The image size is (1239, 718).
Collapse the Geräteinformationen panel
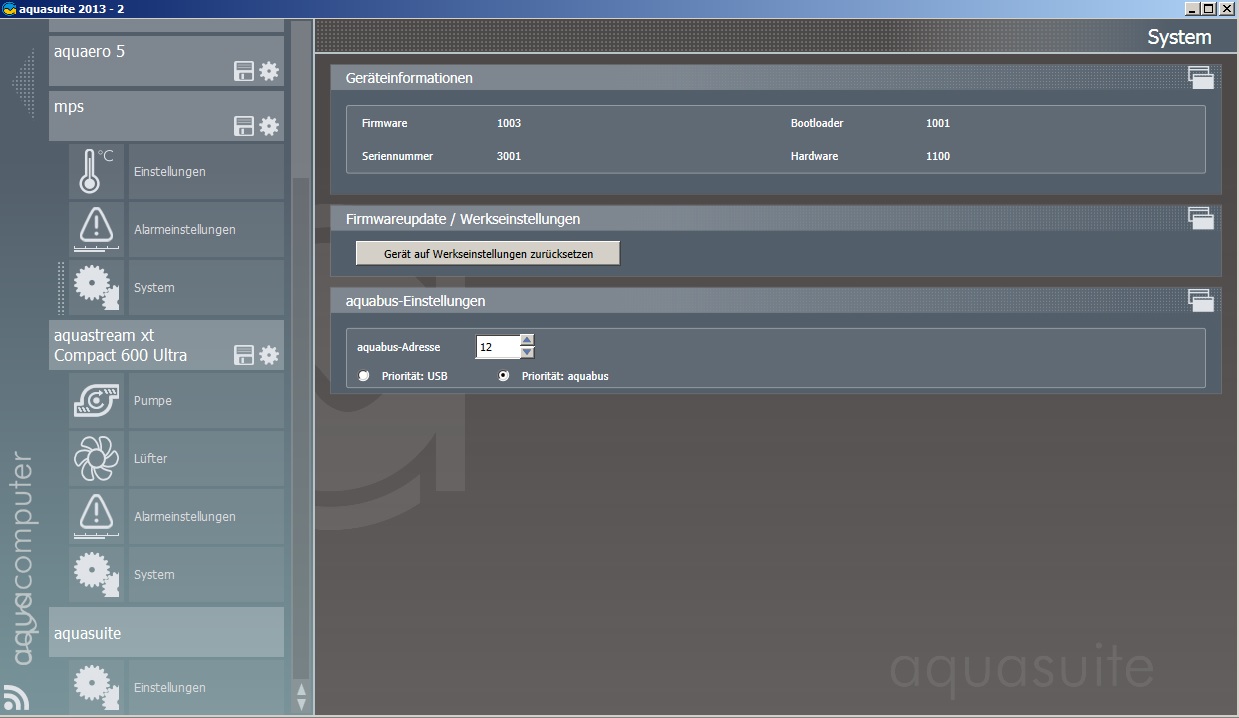point(1200,78)
